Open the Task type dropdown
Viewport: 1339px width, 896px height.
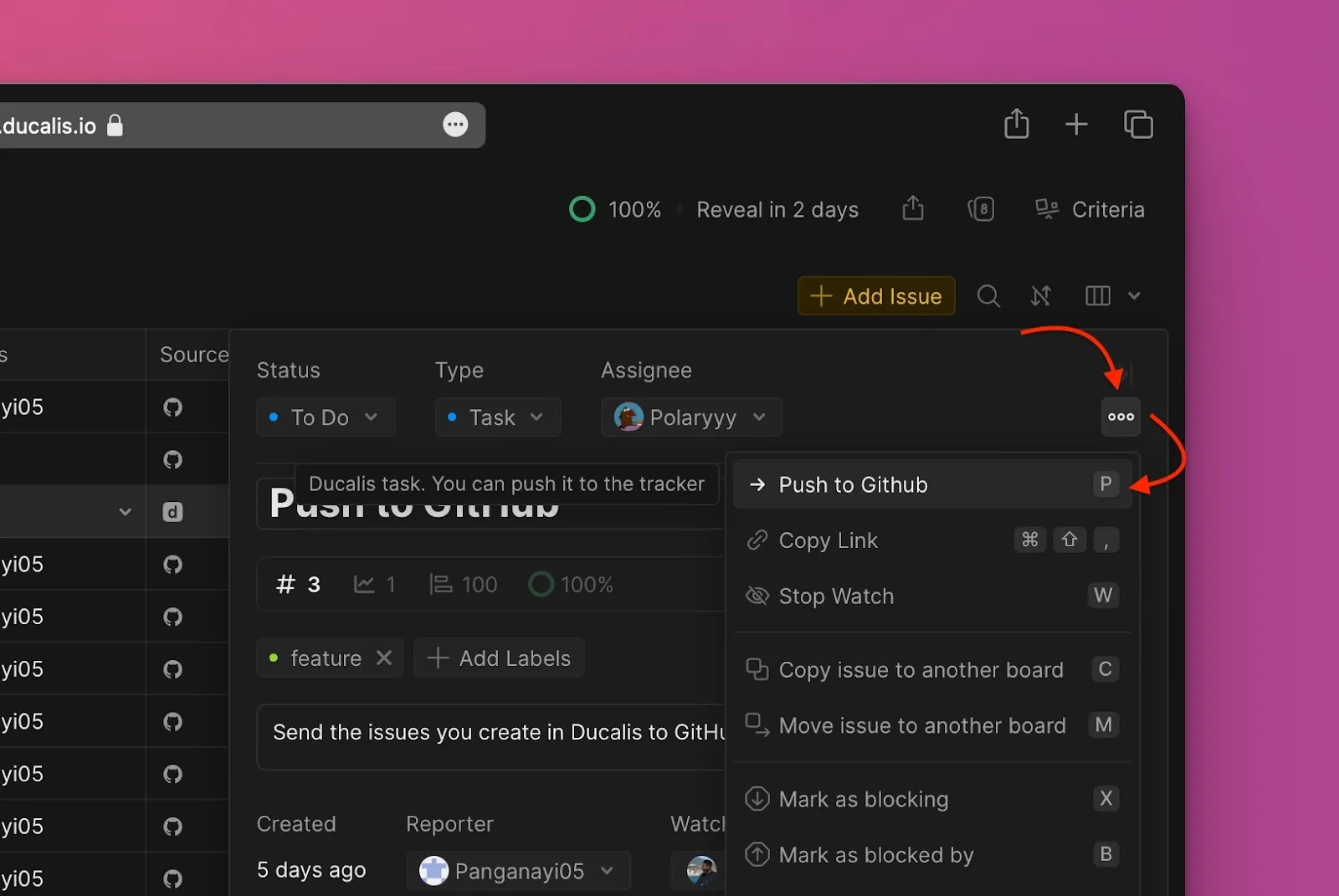pos(495,417)
